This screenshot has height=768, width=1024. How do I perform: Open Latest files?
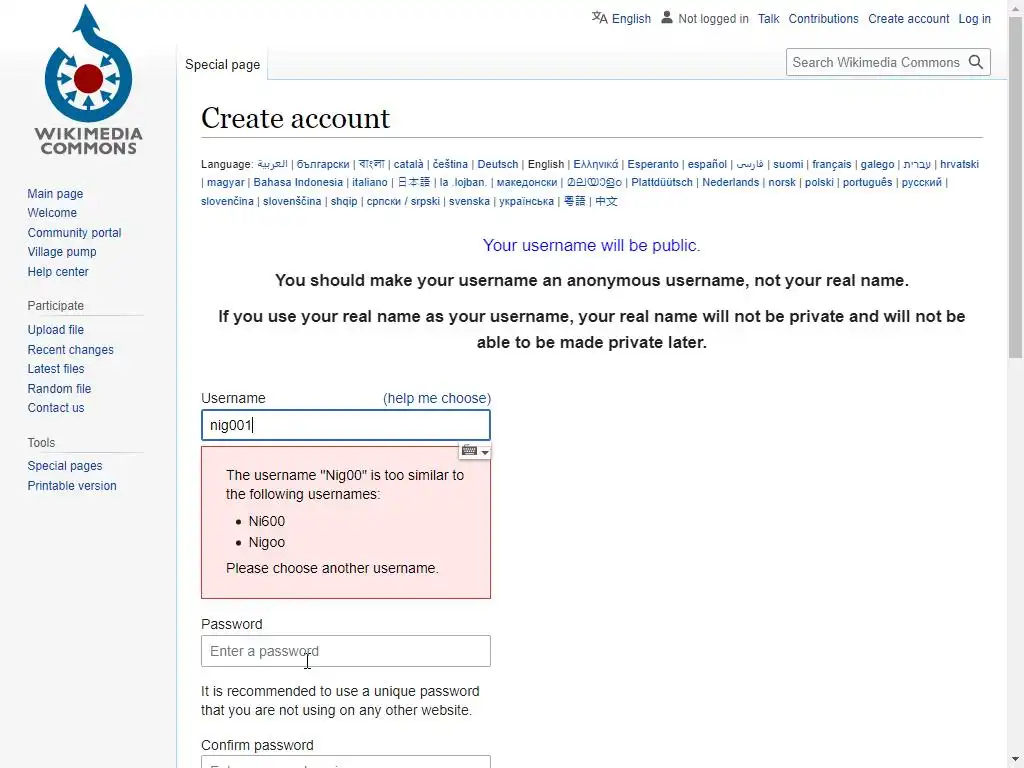56,369
